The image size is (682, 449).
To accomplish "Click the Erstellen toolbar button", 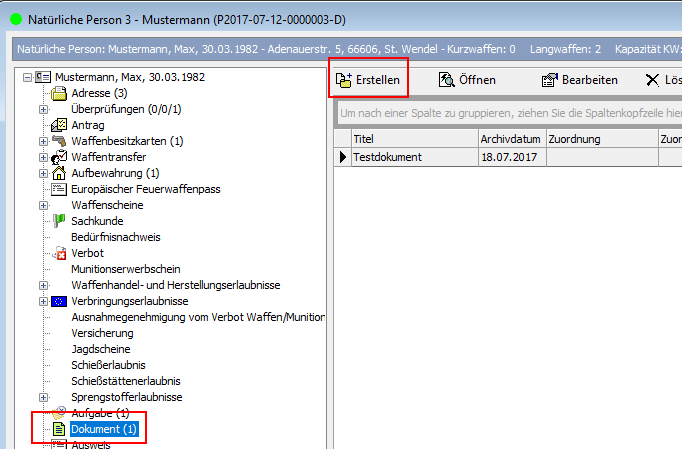I will (x=368, y=79).
